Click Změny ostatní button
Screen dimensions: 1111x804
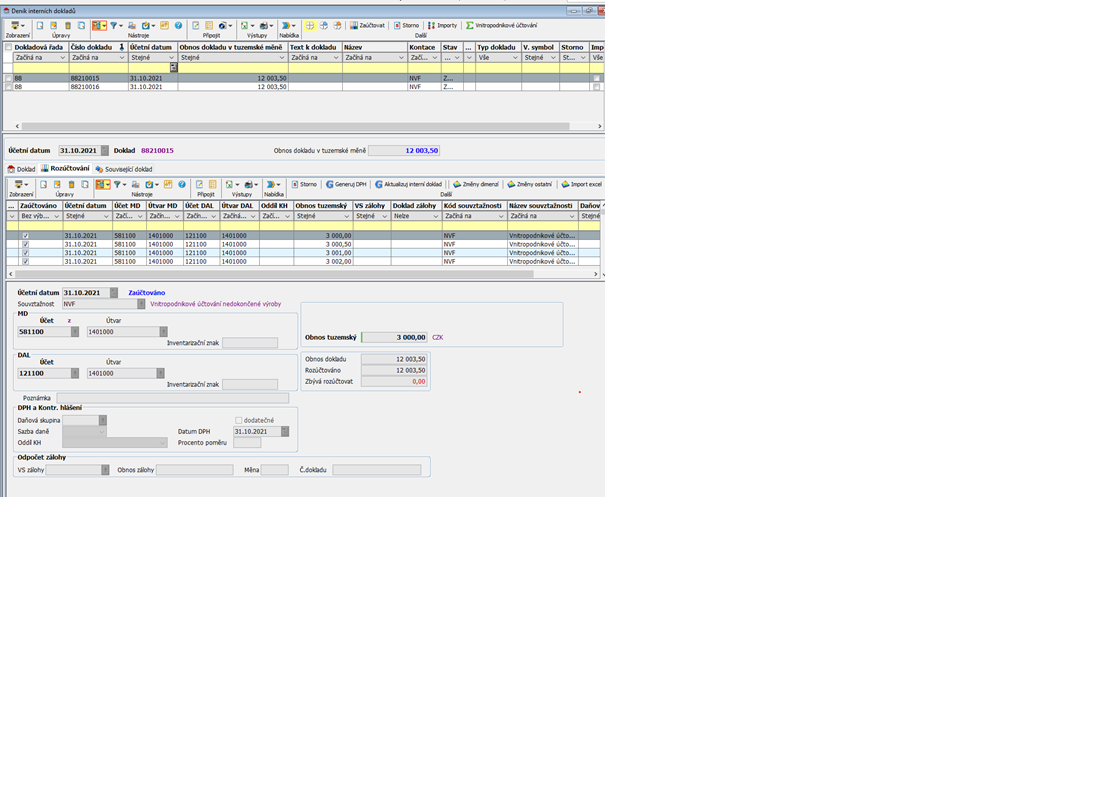pyautogui.click(x=529, y=184)
